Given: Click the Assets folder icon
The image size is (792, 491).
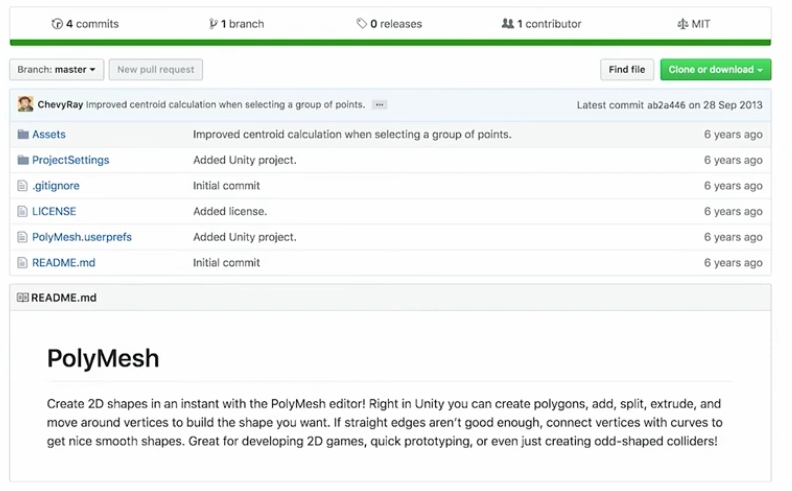Looking at the screenshot, I should tap(23, 134).
